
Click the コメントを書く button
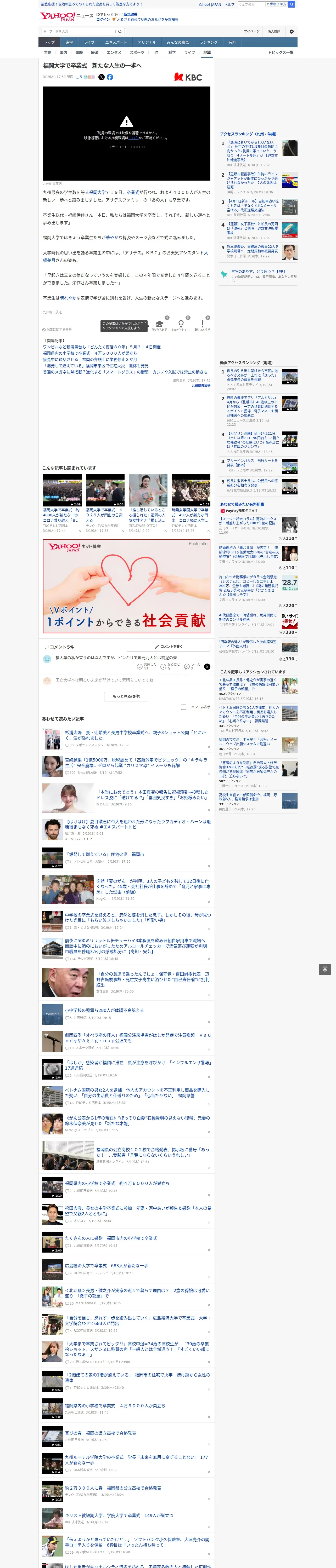tap(168, 647)
